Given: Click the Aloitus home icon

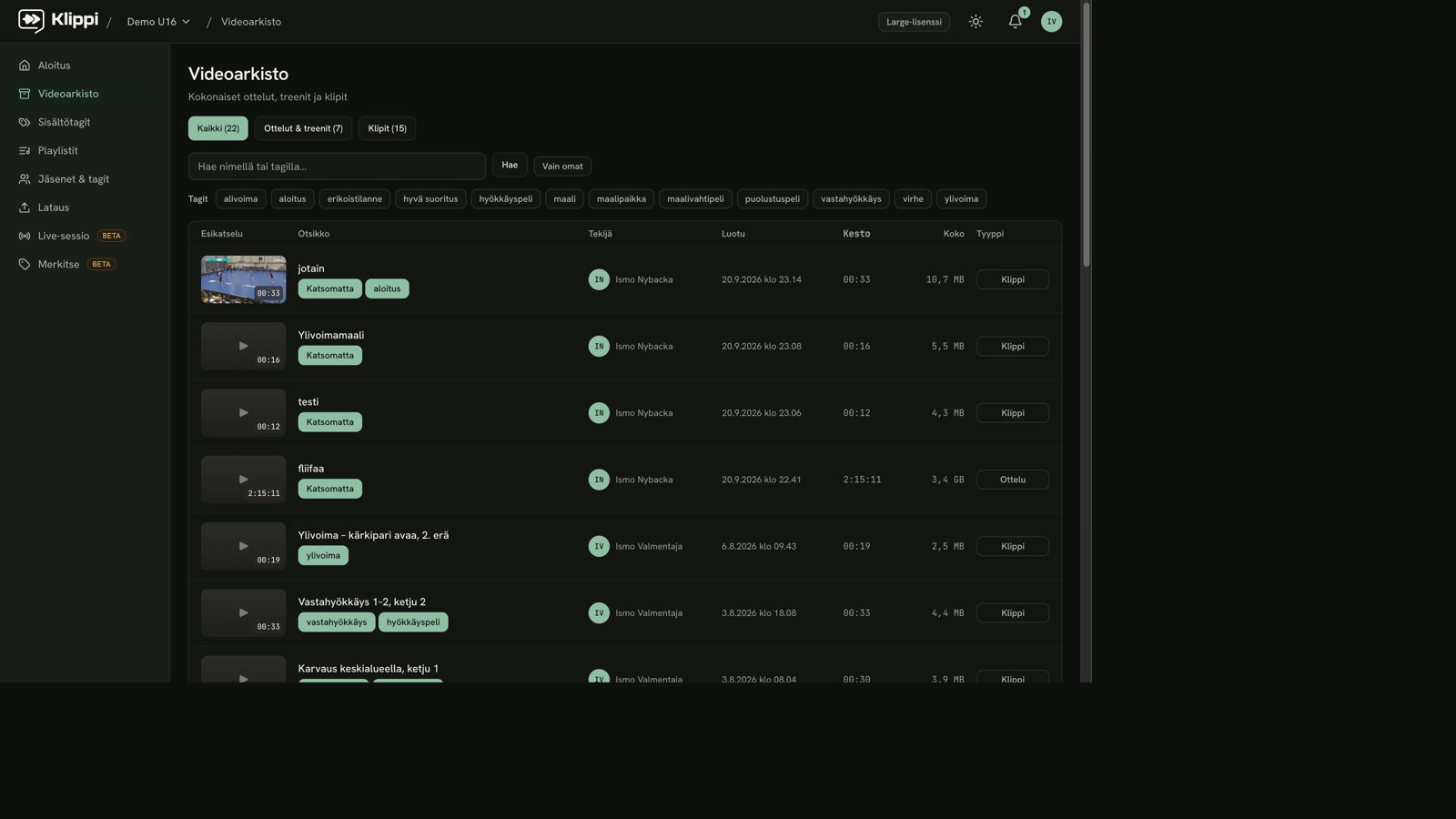Looking at the screenshot, I should (25, 66).
